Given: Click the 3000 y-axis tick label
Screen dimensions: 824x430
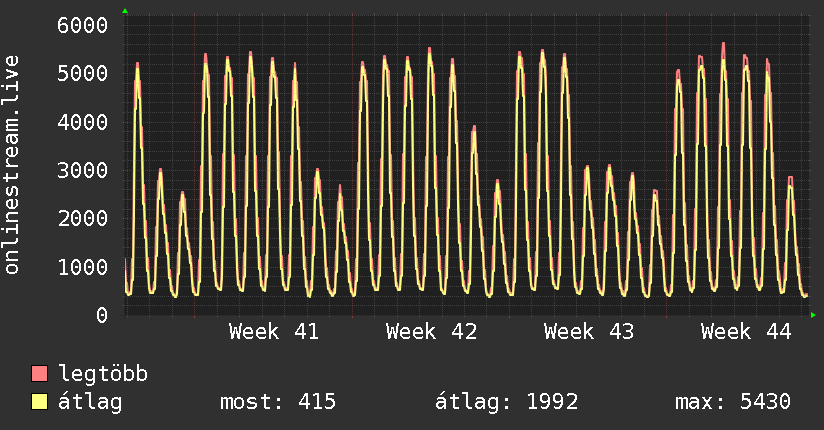Looking at the screenshot, I should 83,170.
